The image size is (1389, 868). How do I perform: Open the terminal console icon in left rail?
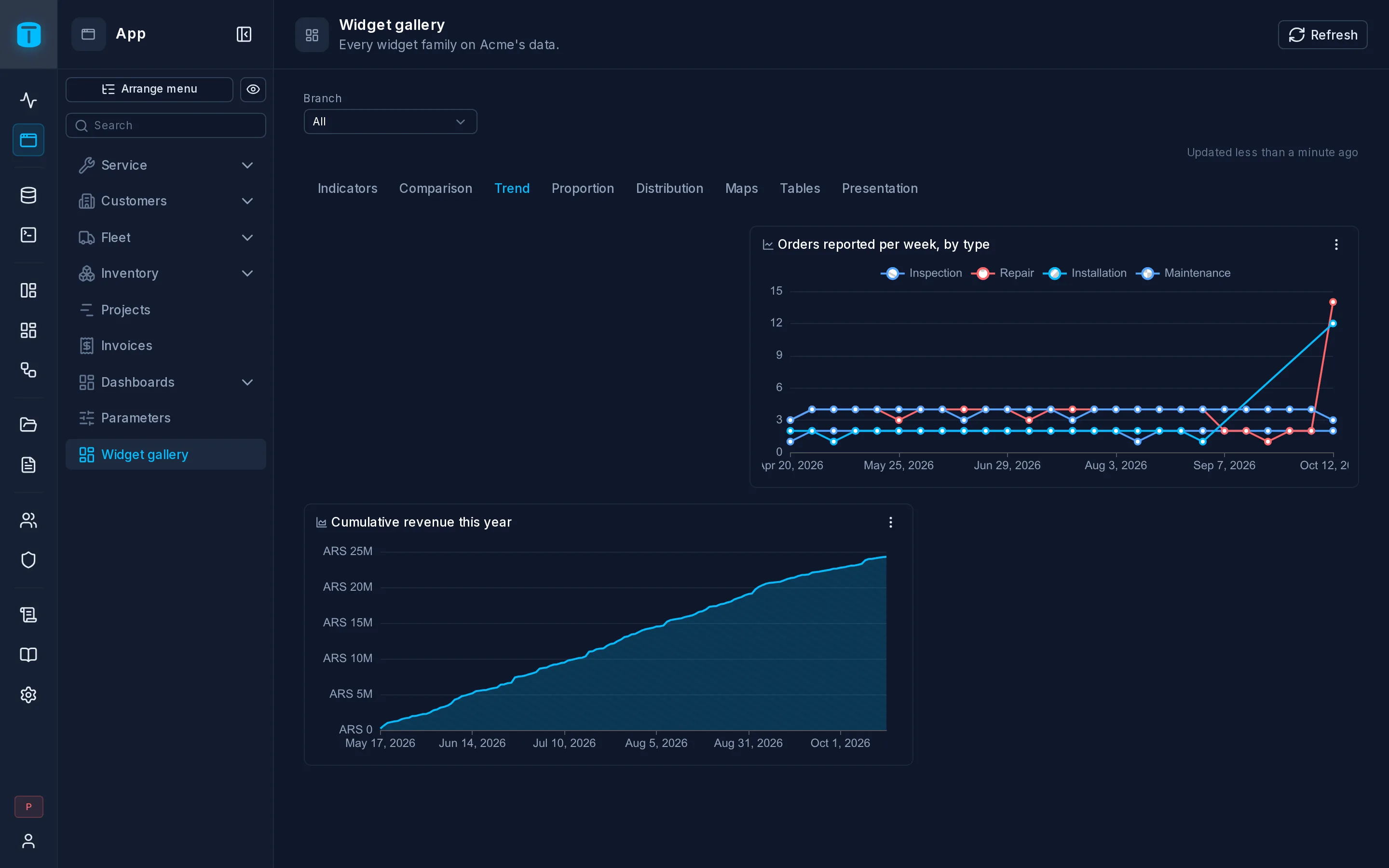click(28, 235)
